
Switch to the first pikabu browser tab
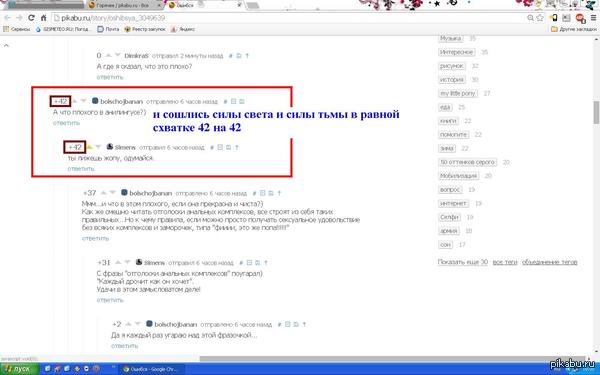pos(123,5)
